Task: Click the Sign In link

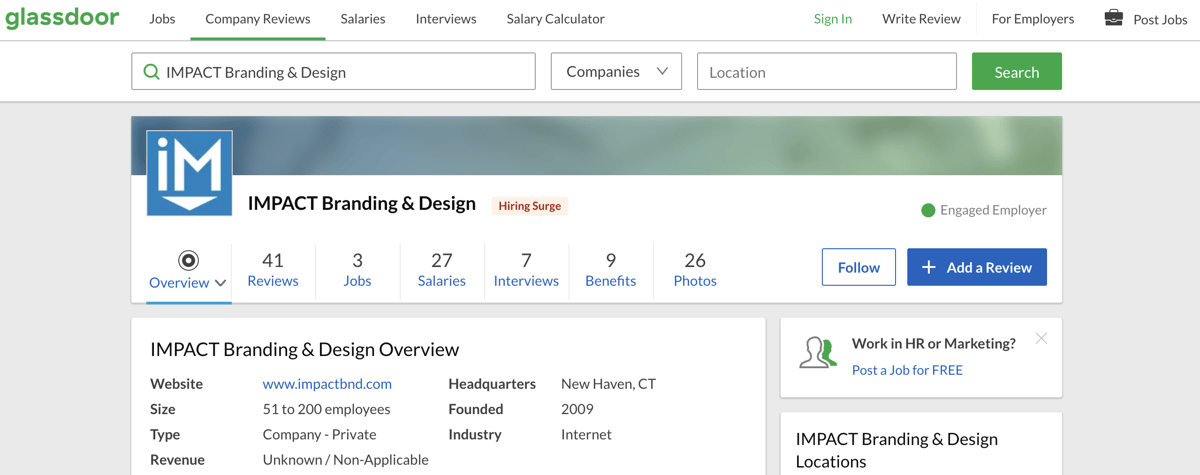Action: pos(833,19)
